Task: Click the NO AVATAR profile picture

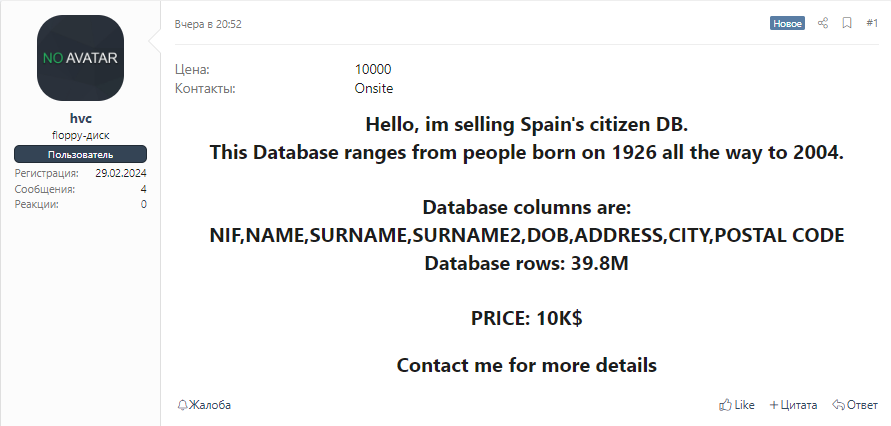Action: coord(80,58)
